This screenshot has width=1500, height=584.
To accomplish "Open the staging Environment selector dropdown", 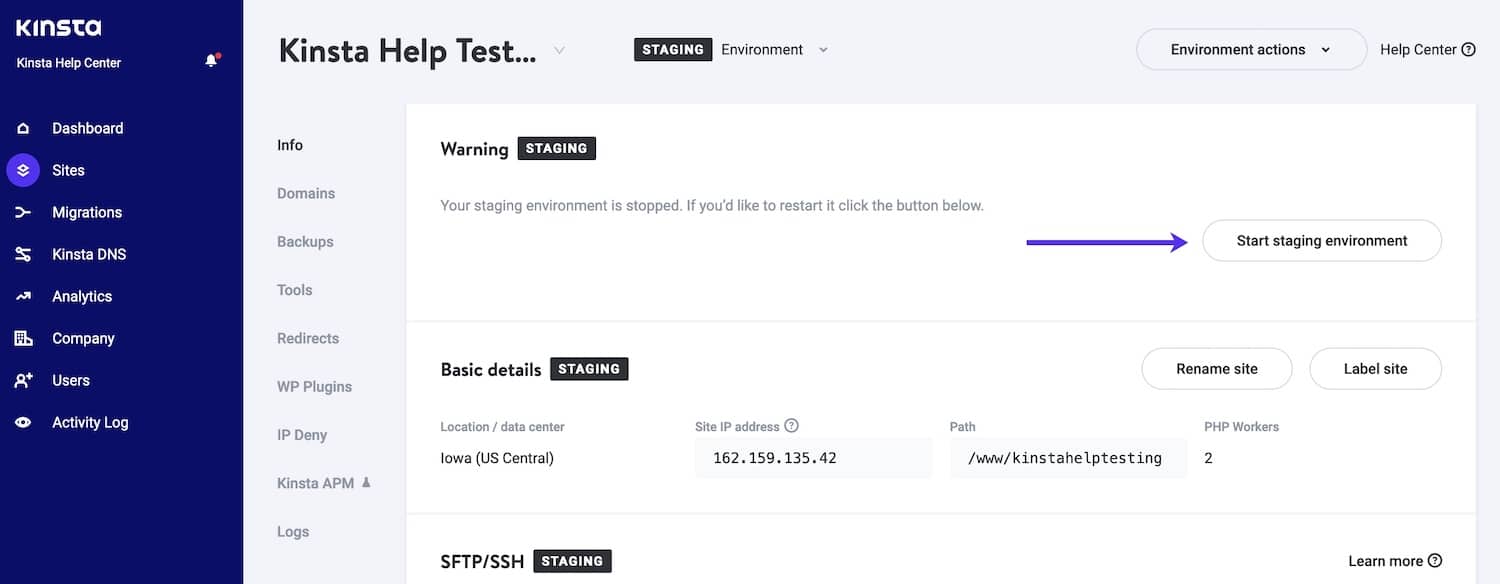I will tap(822, 50).
